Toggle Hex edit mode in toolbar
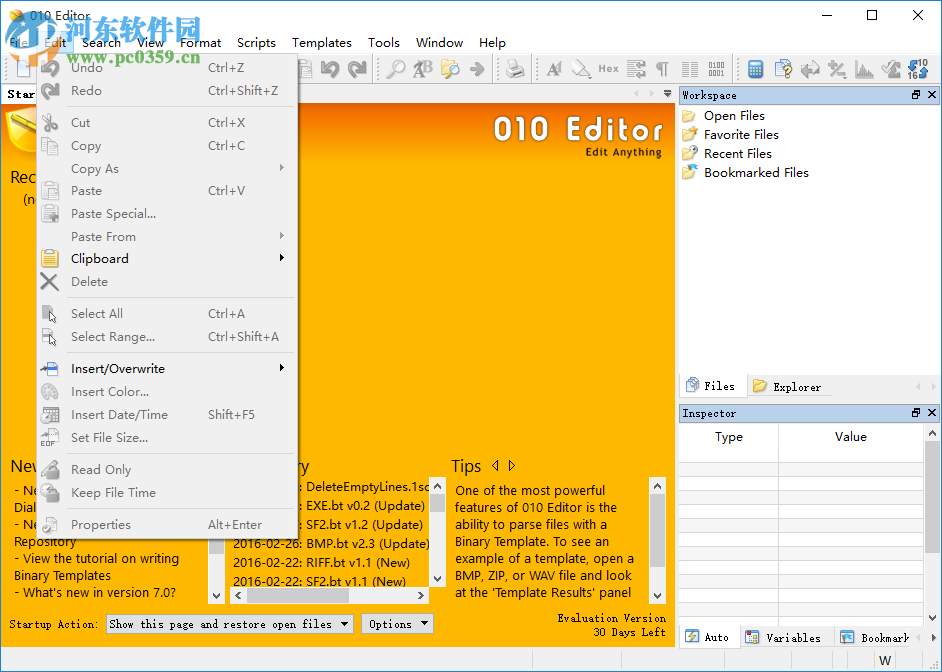 [608, 69]
